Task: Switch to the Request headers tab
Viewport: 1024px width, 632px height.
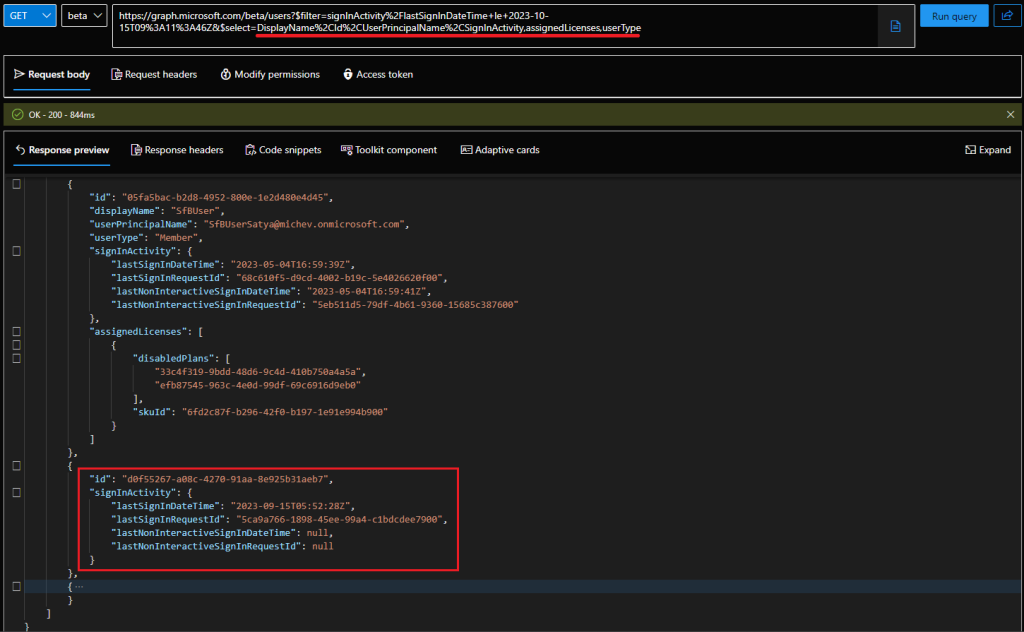Action: (x=155, y=74)
